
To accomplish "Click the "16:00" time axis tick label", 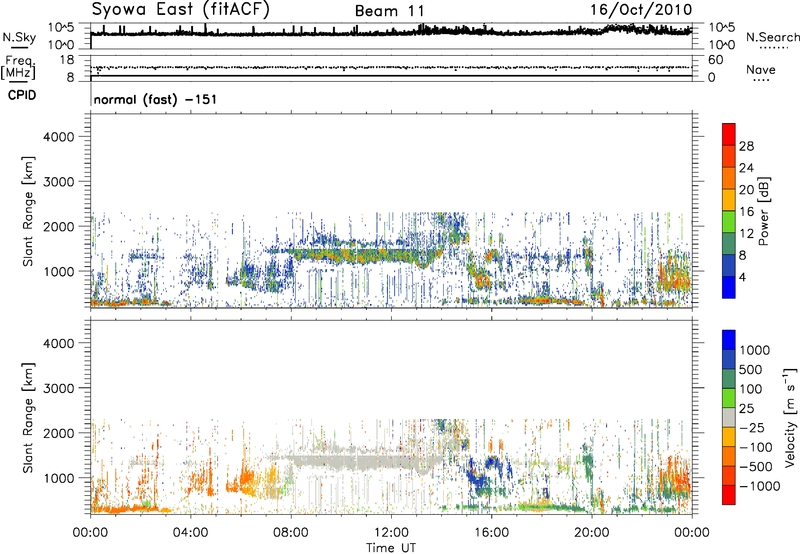I will tap(491, 533).
